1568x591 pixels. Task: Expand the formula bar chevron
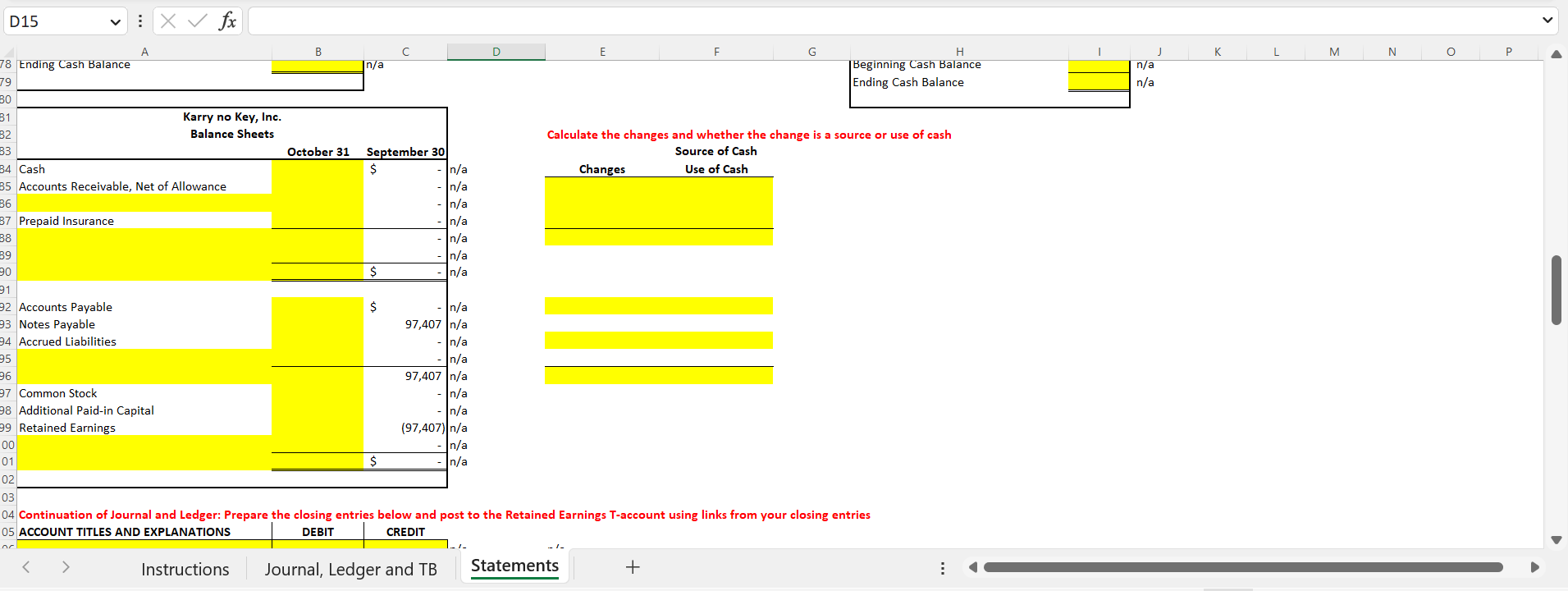pyautogui.click(x=1547, y=21)
